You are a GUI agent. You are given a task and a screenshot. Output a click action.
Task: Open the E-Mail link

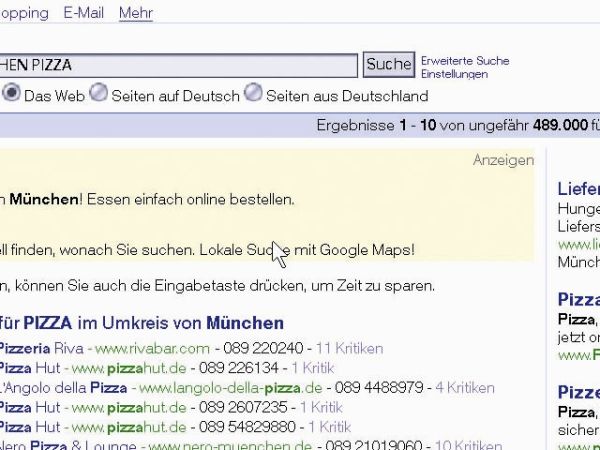click(x=83, y=13)
